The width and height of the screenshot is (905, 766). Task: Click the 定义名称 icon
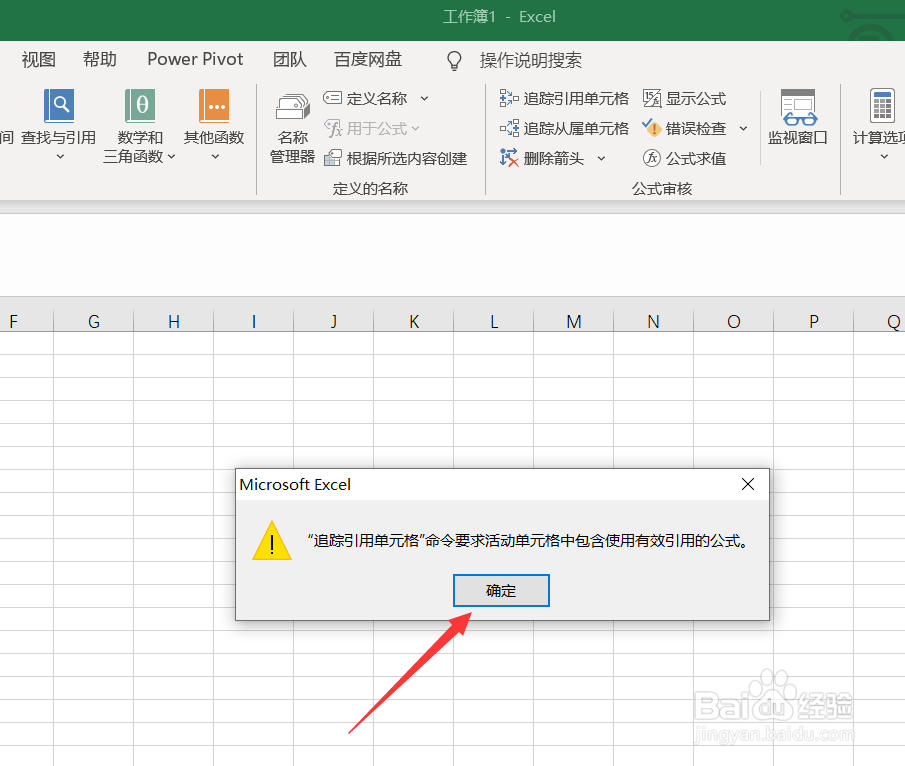(x=332, y=98)
